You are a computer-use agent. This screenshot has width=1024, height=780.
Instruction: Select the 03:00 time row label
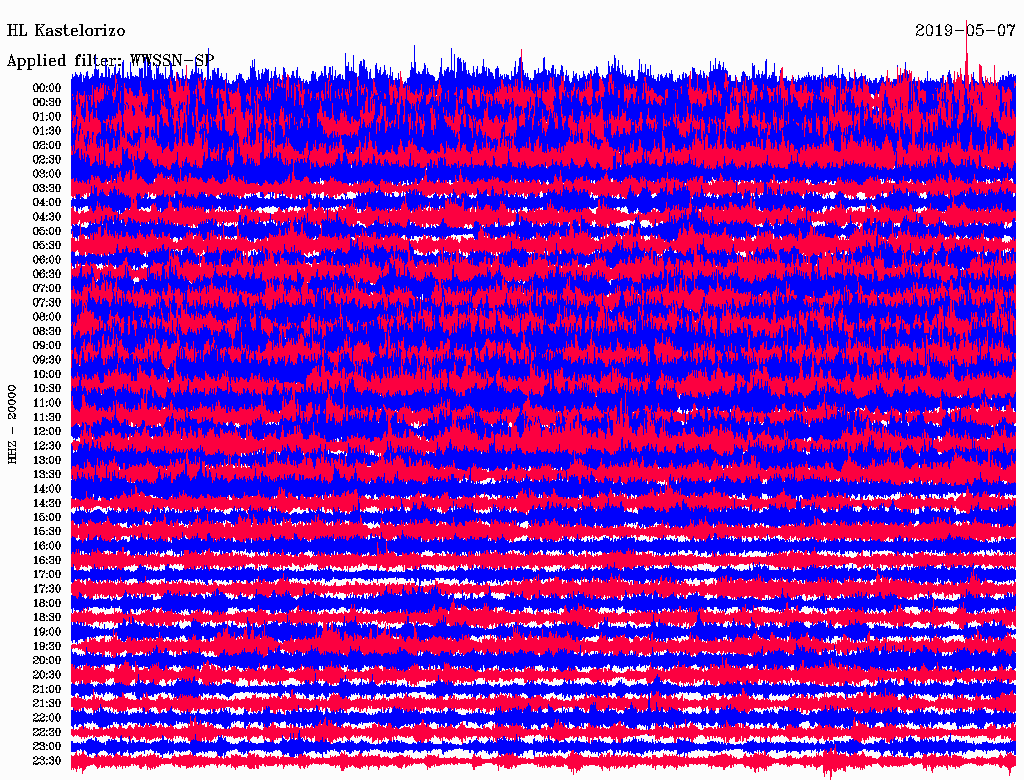[47, 174]
